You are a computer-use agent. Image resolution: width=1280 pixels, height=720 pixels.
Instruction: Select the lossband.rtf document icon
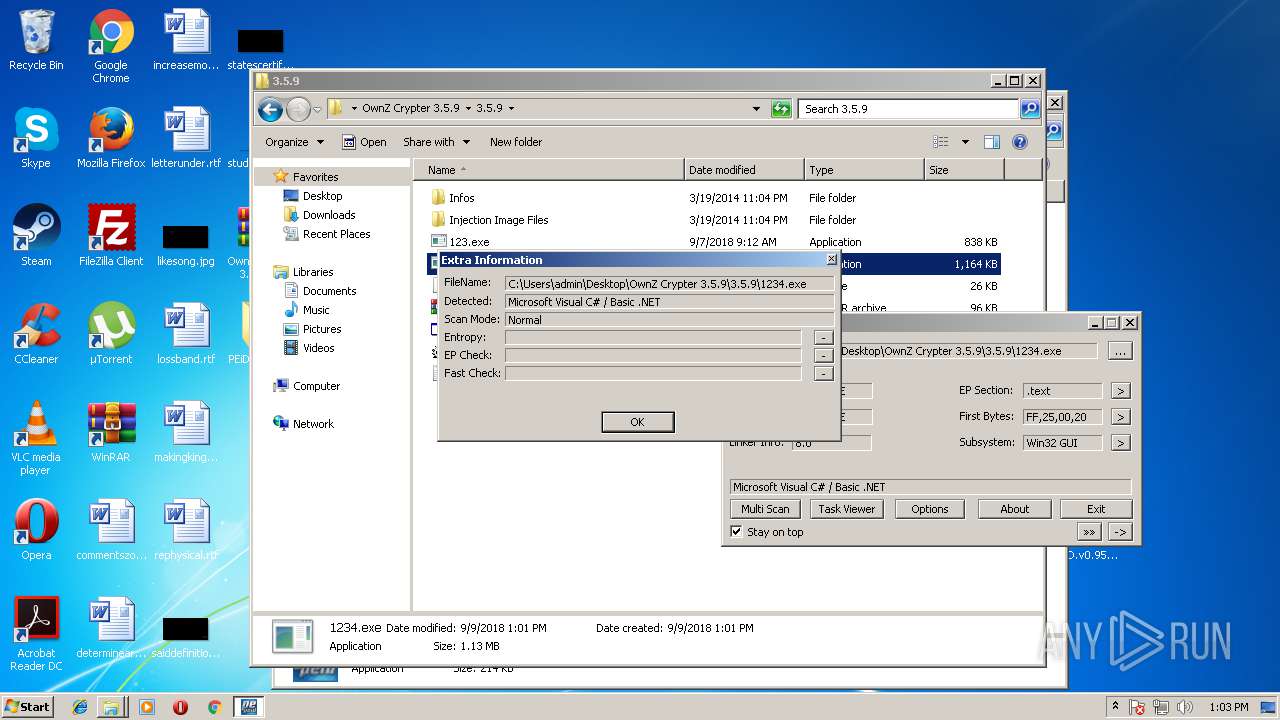pyautogui.click(x=186, y=334)
